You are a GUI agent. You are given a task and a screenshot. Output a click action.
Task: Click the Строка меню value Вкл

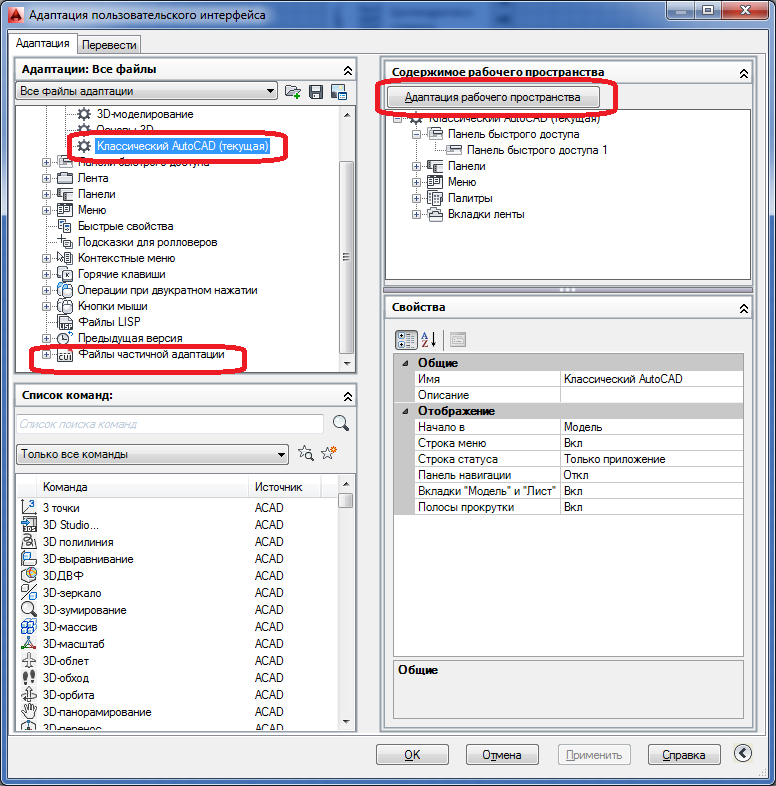[651, 443]
